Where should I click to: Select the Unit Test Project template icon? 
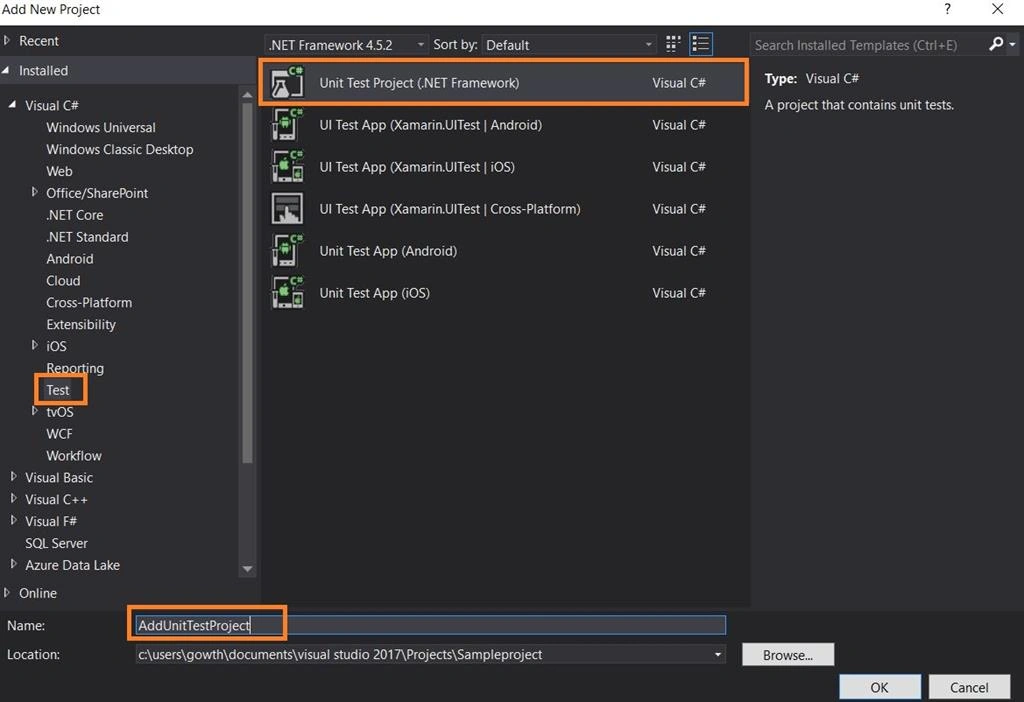(x=287, y=82)
